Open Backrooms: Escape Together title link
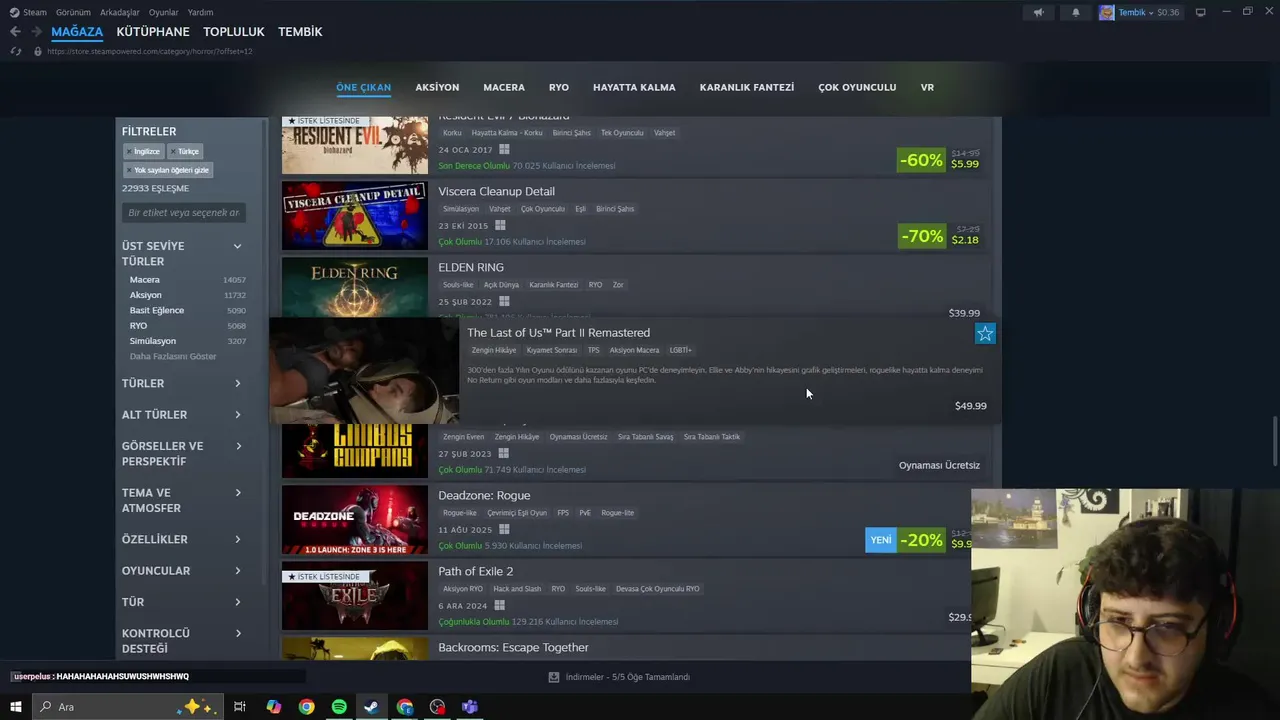The height and width of the screenshot is (720, 1280). [x=513, y=647]
